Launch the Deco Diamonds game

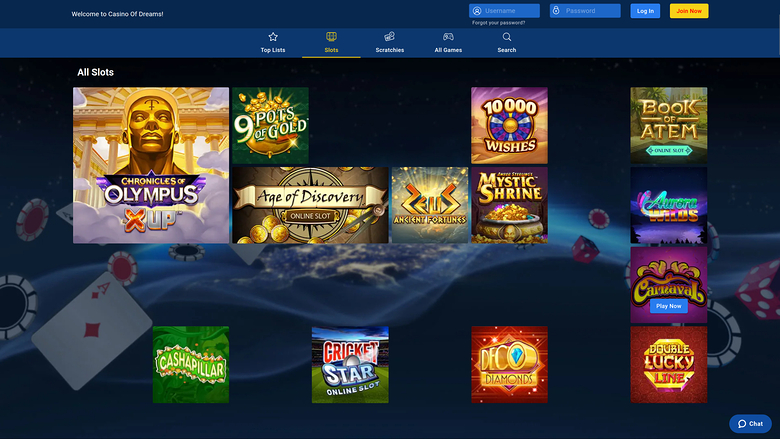click(509, 364)
